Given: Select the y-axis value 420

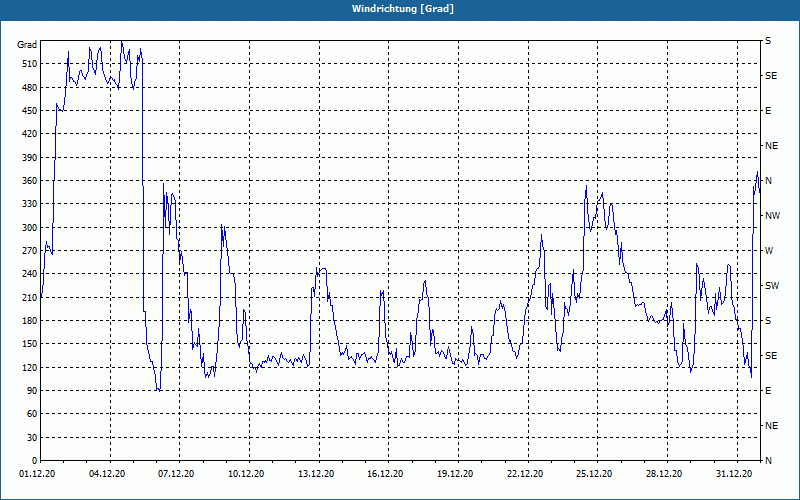Looking at the screenshot, I should (30, 134).
